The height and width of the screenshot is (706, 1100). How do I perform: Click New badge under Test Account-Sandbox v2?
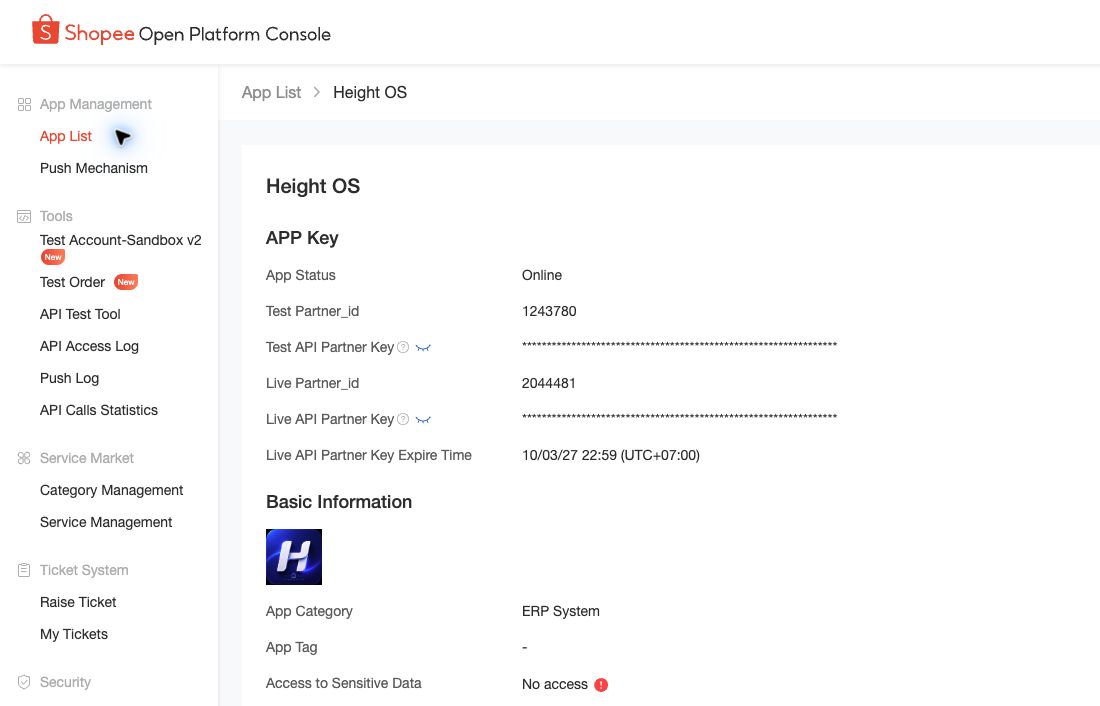point(53,258)
